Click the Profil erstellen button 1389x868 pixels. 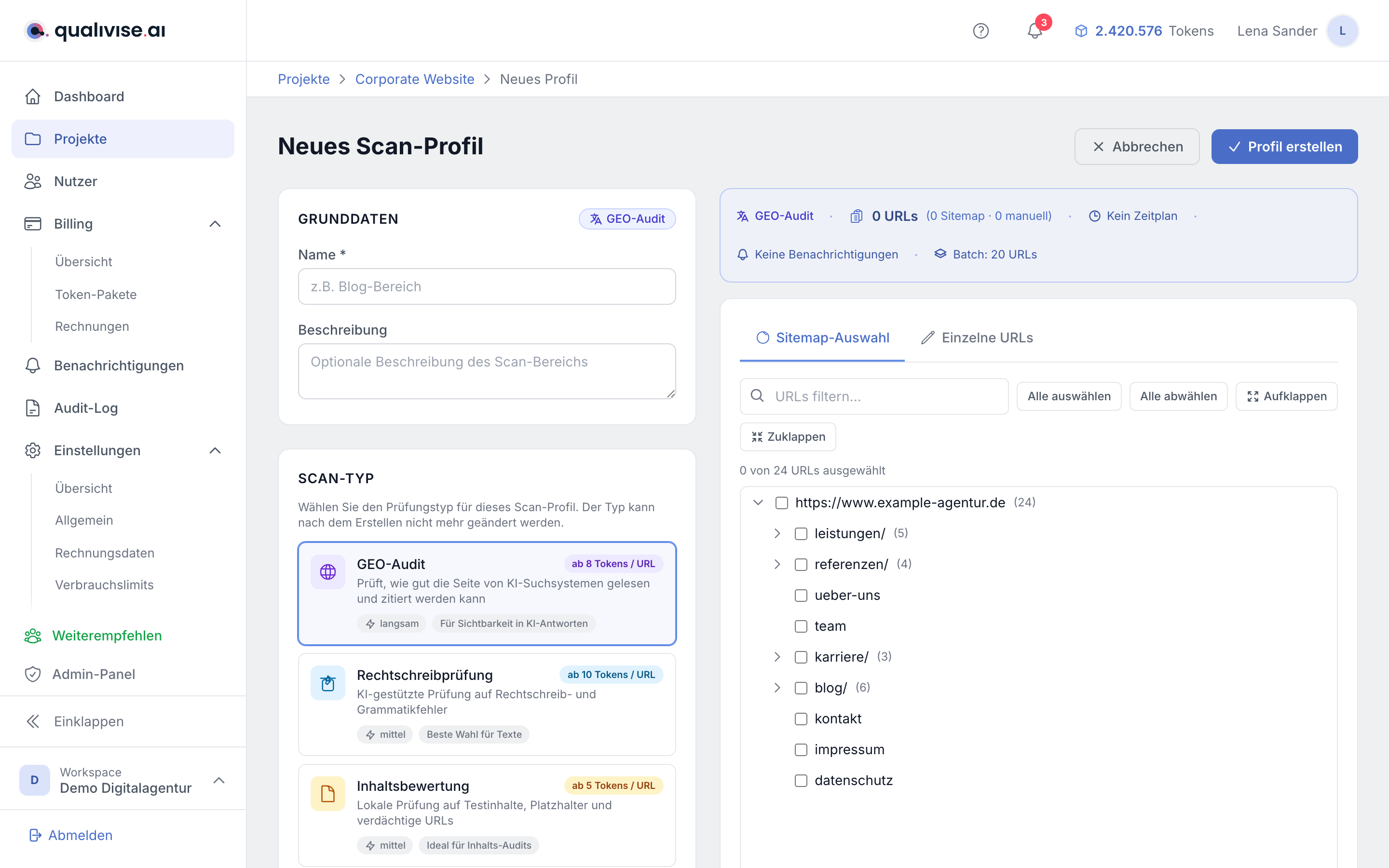coord(1284,147)
